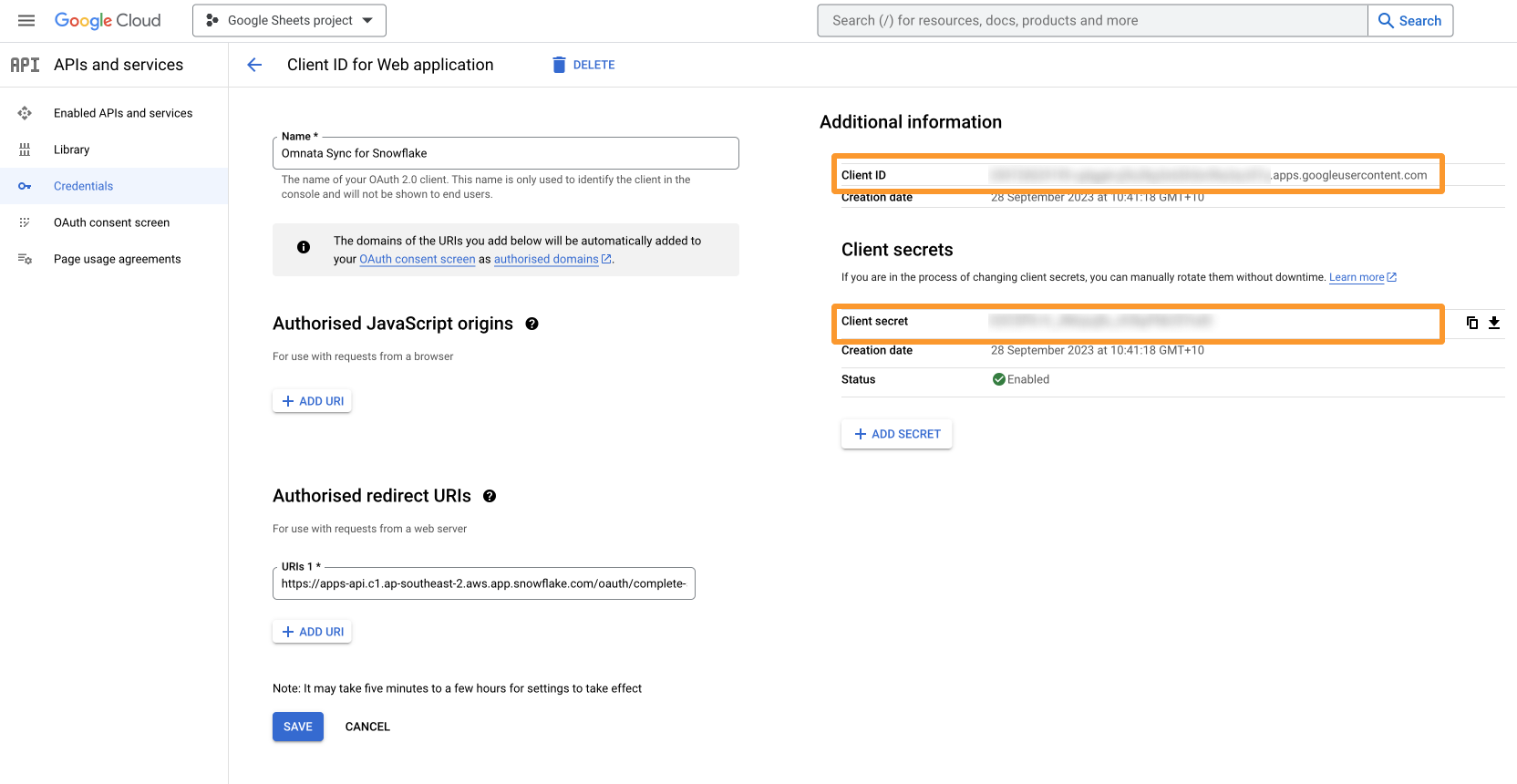The width and height of the screenshot is (1517, 784).
Task: Add URI under Authorised JavaScript origins
Action: pyautogui.click(x=312, y=401)
